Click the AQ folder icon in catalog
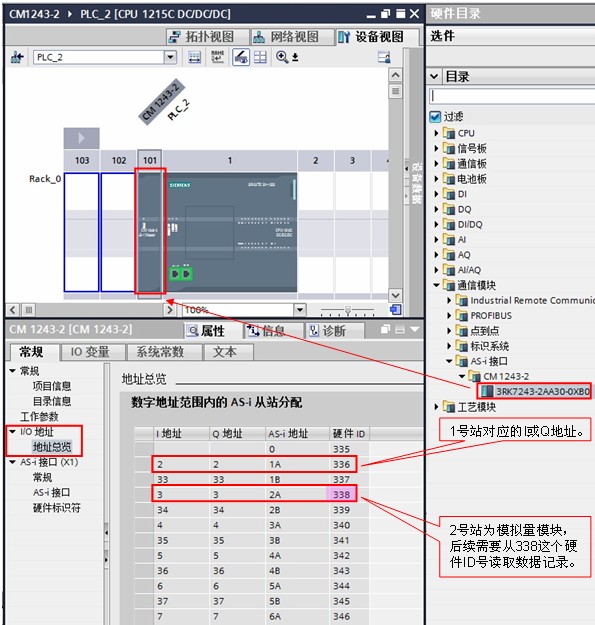The image size is (595, 625). [449, 254]
